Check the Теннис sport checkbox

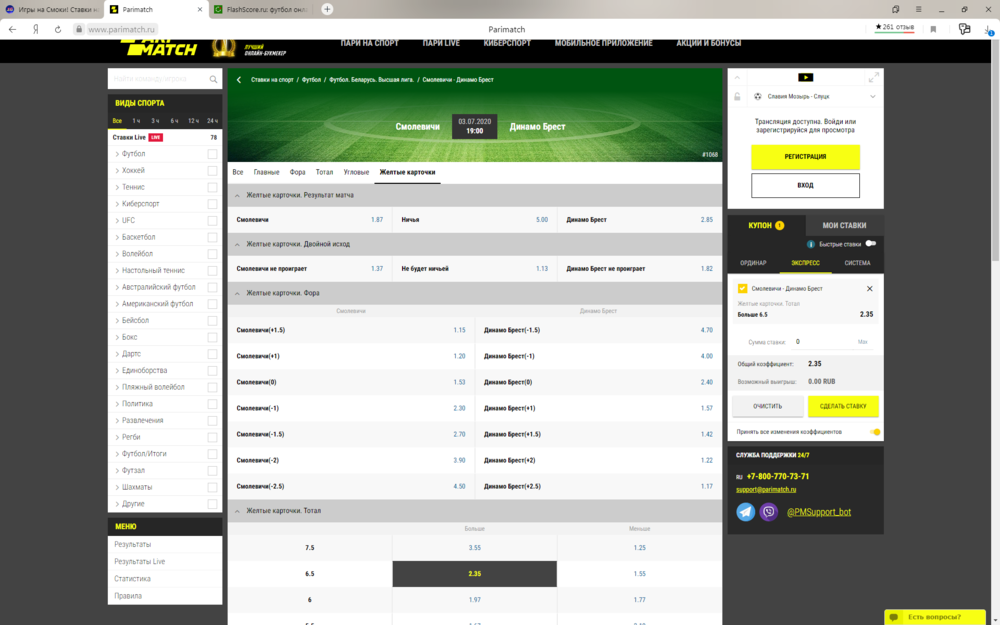tap(212, 187)
